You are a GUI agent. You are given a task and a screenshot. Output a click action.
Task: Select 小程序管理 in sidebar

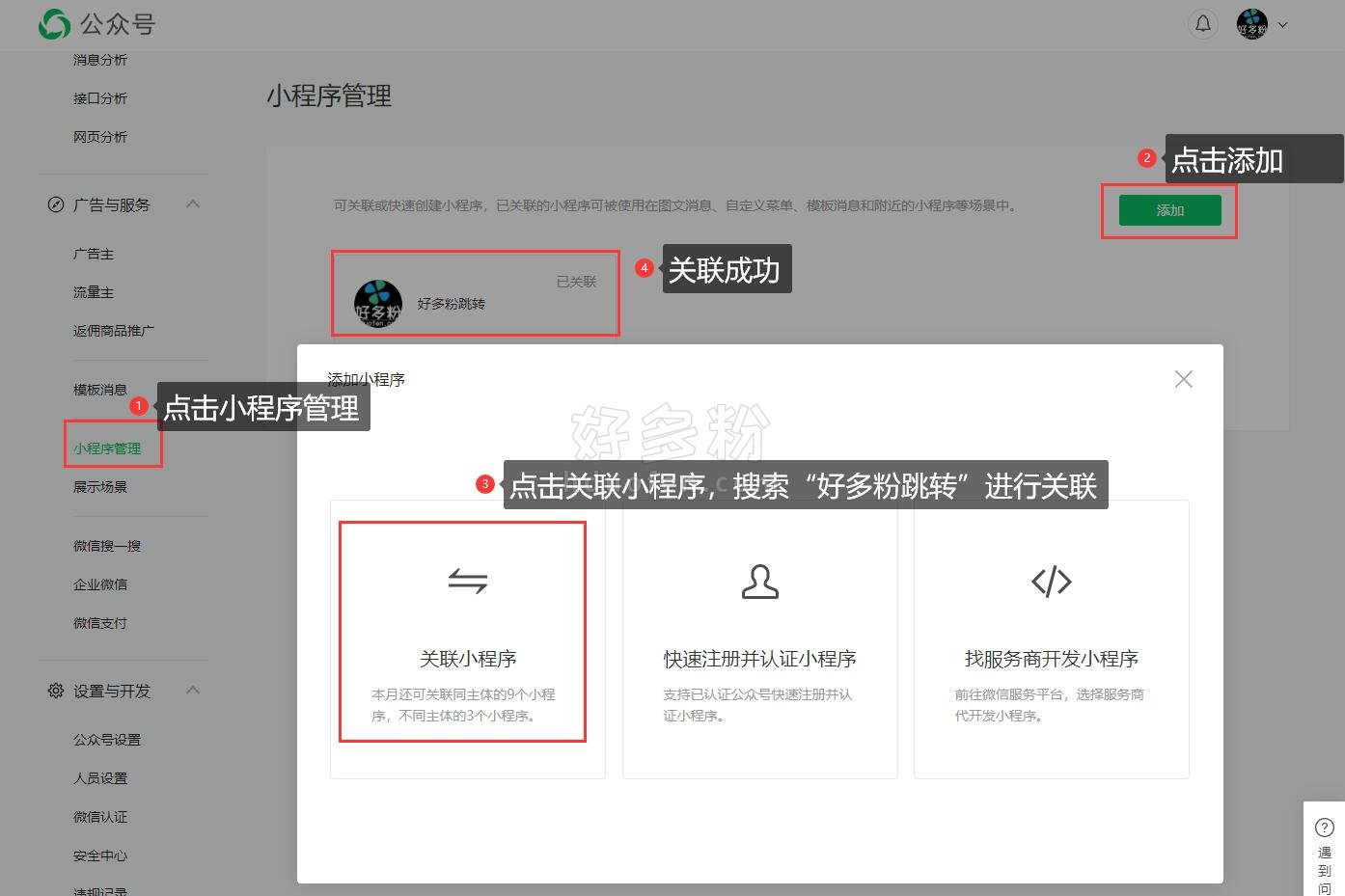tap(107, 448)
